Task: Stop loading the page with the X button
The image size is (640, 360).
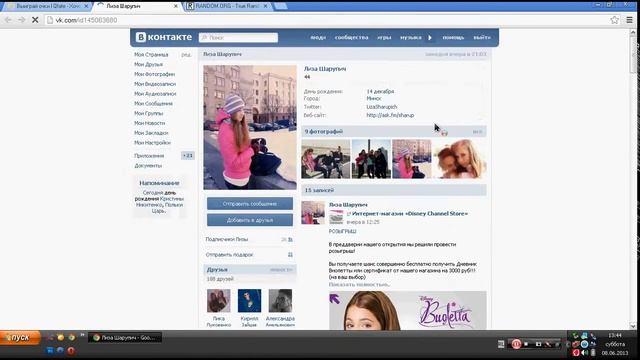Action: tap(35, 20)
